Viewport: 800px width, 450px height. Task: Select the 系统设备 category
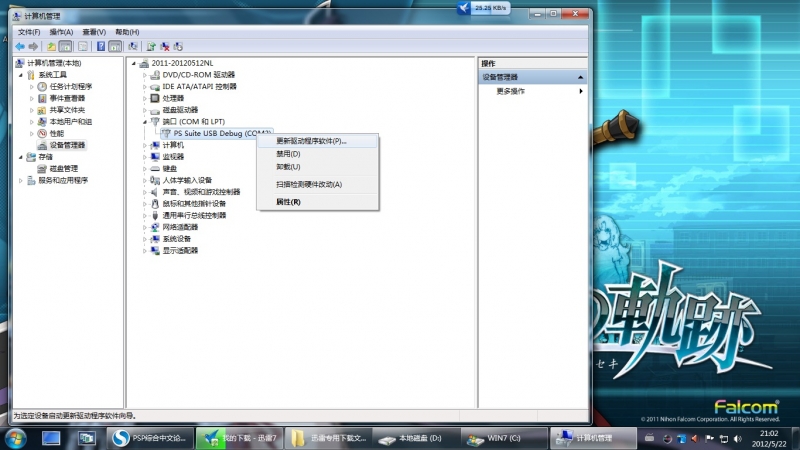coord(177,239)
